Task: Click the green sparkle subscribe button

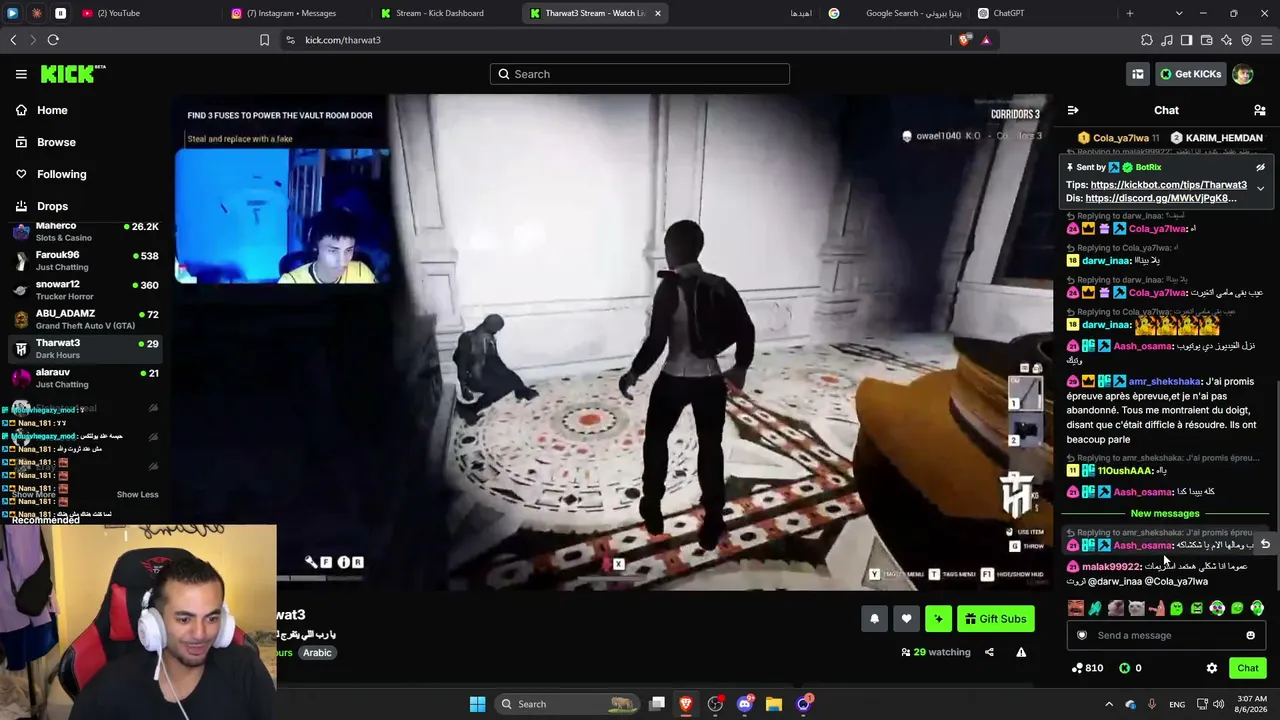Action: point(938,619)
